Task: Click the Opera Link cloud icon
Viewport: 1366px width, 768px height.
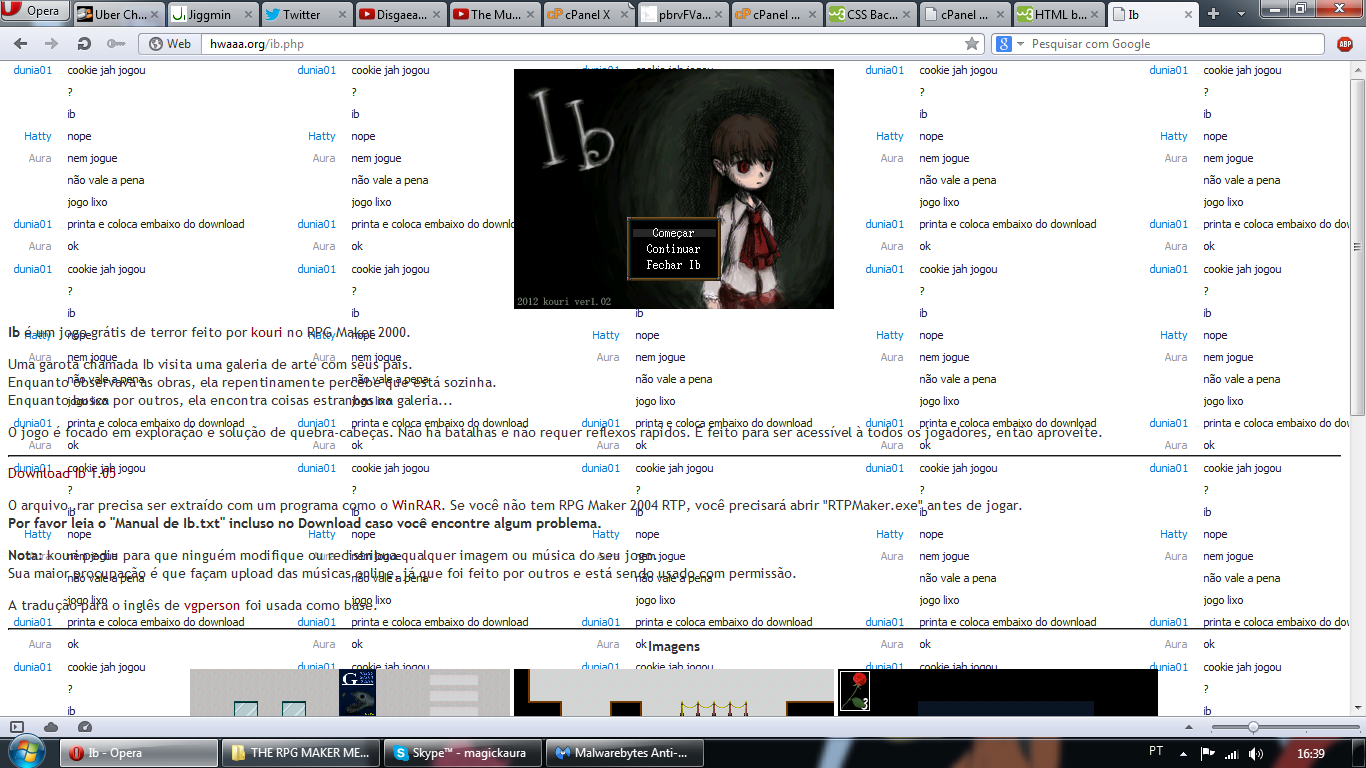Action: pyautogui.click(x=51, y=727)
